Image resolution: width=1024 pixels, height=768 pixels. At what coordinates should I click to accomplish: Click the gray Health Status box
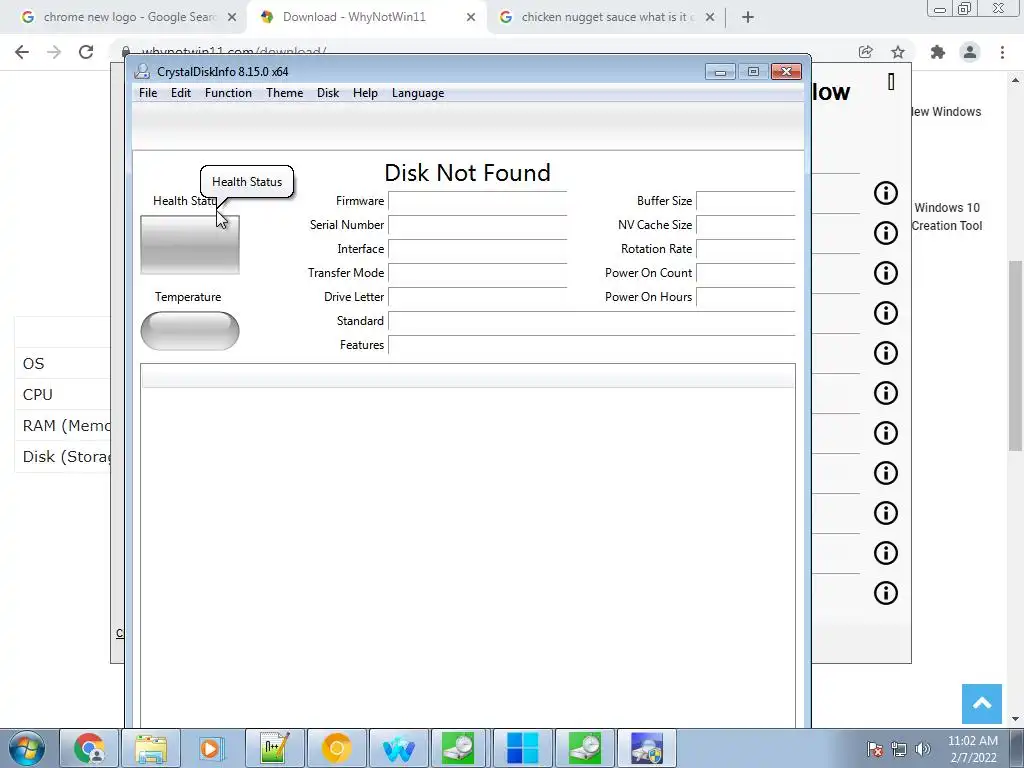tap(190, 245)
